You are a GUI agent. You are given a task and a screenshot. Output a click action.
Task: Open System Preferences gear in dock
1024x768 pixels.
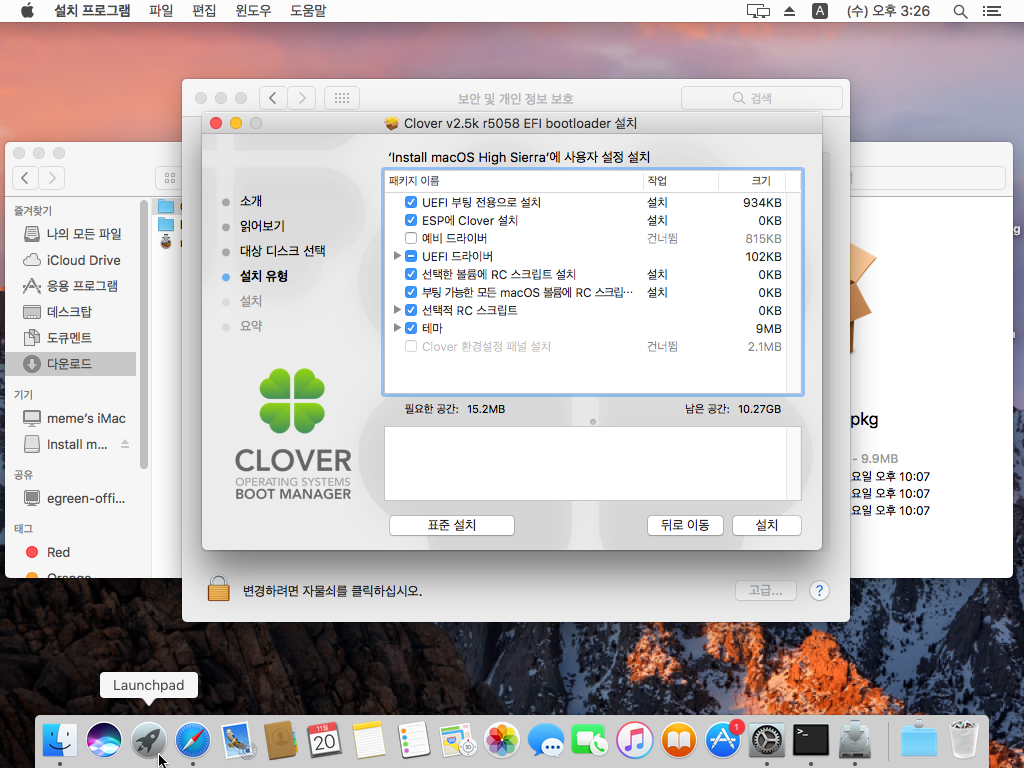[767, 740]
